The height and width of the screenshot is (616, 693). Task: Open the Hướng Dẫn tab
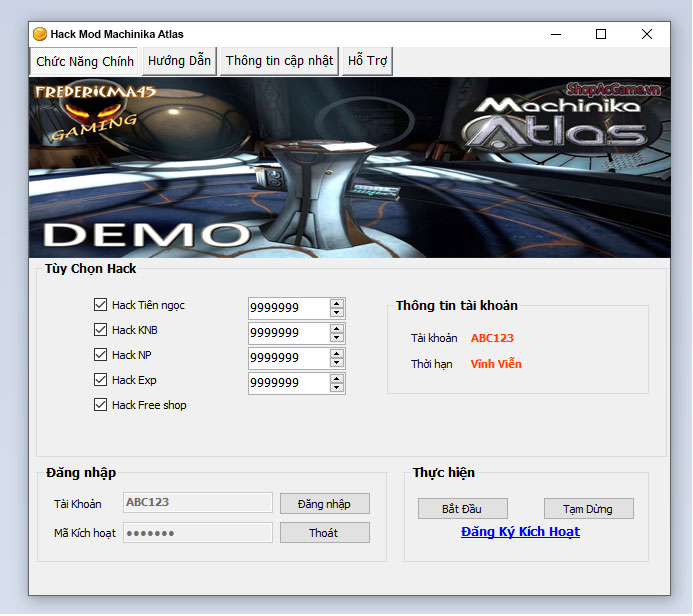tap(179, 61)
